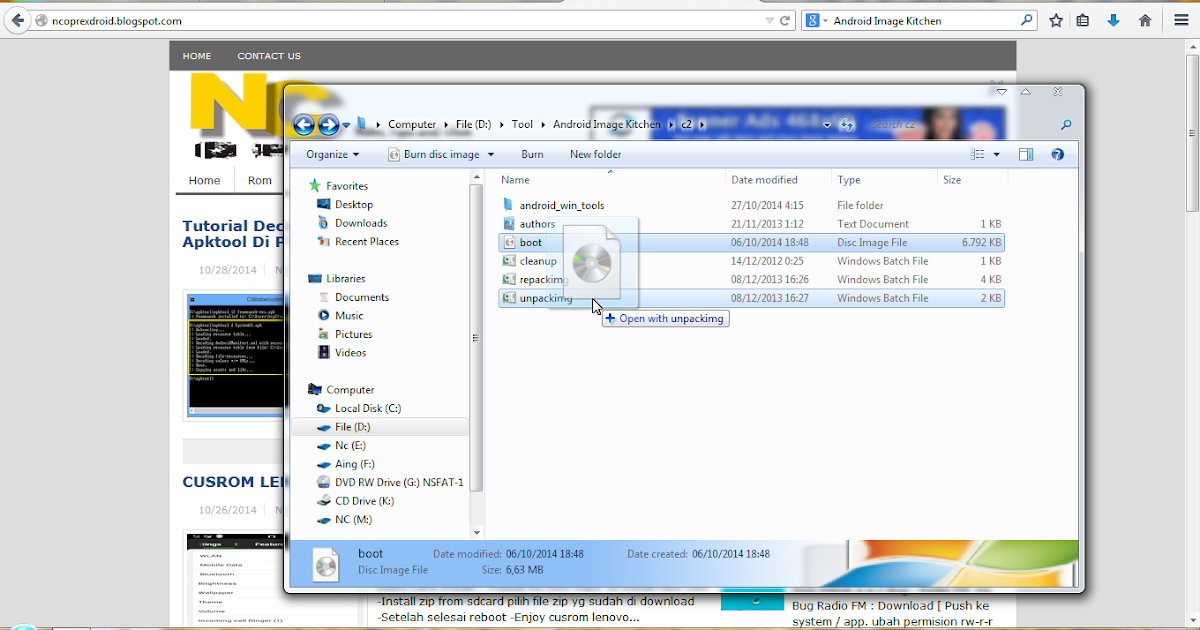Go forward using Explorer's Forward arrow
Viewport: 1200px width, 630px height.
click(x=328, y=125)
